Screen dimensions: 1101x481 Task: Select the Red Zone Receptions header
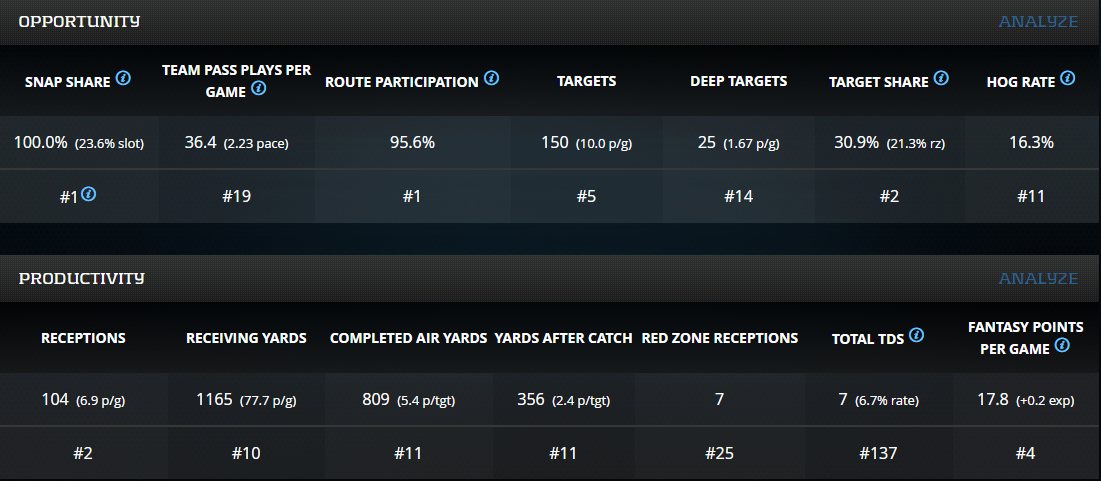click(x=719, y=338)
